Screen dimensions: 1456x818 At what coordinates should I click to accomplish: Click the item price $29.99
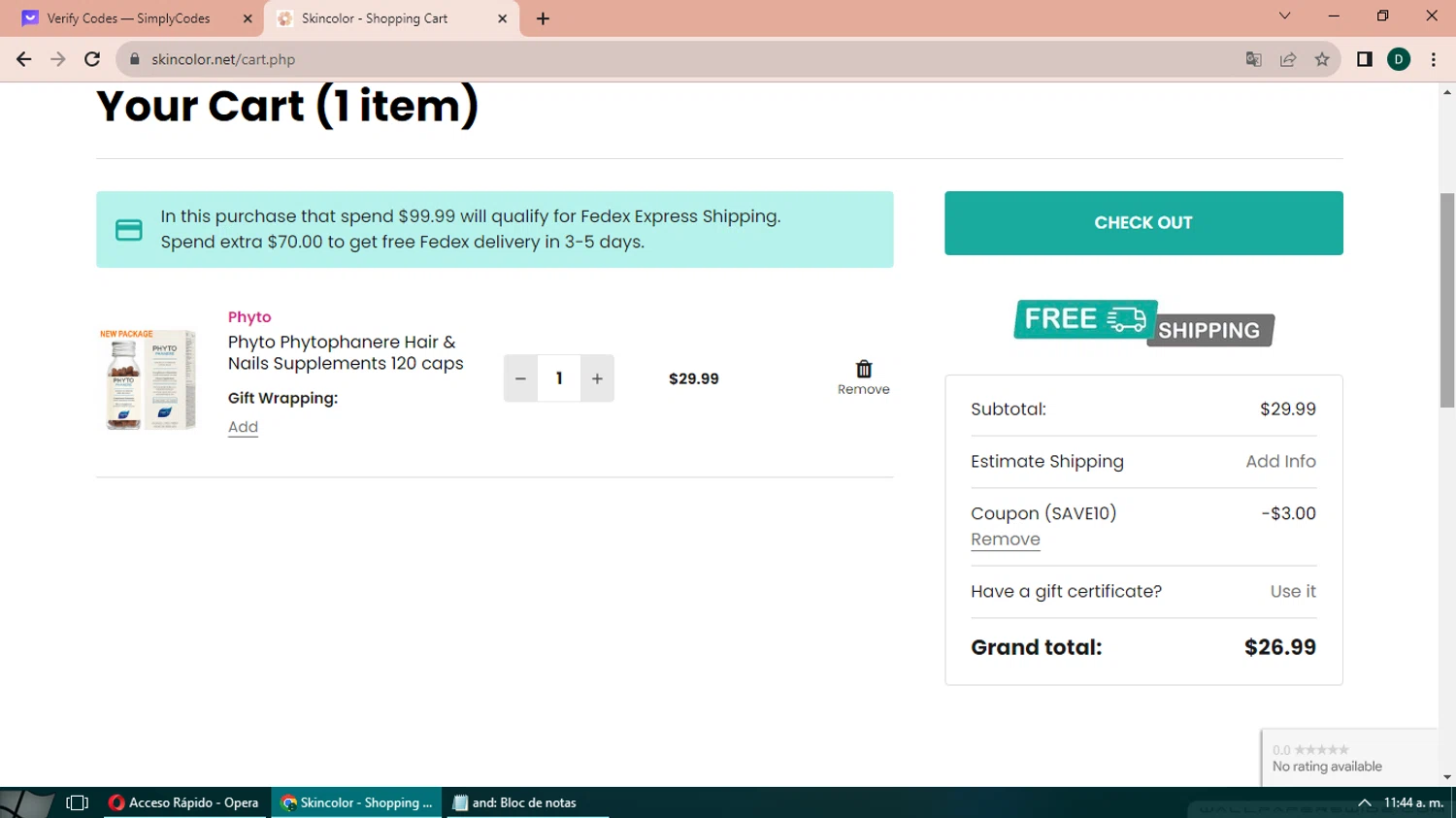694,378
